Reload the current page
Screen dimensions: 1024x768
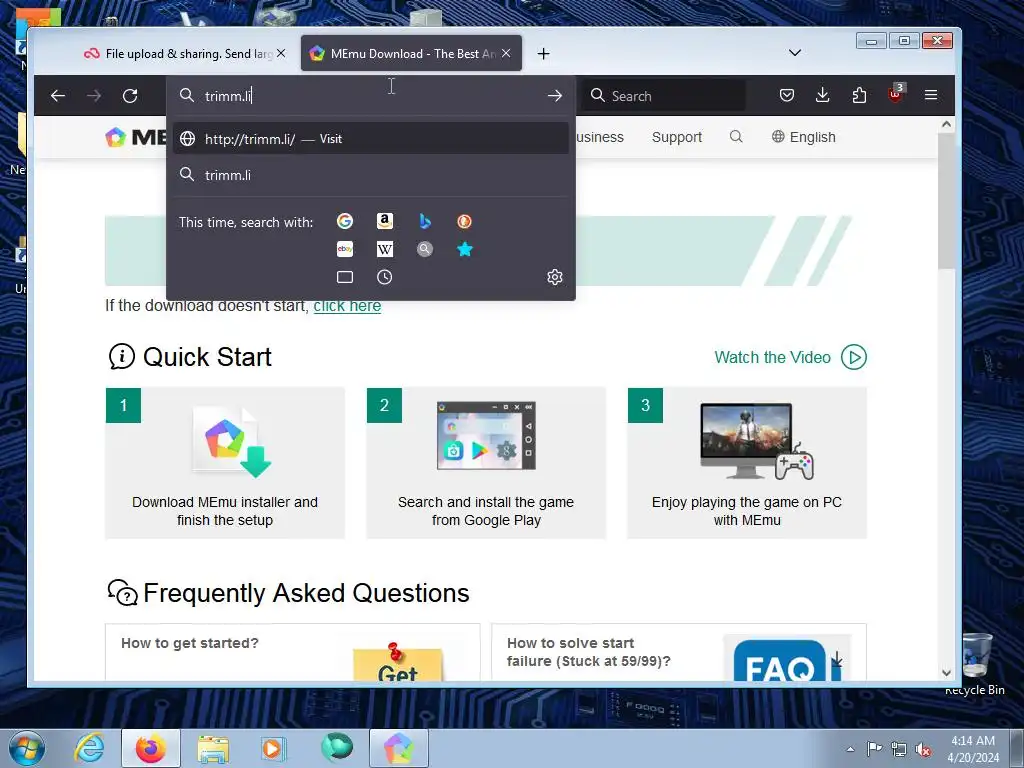coord(130,96)
